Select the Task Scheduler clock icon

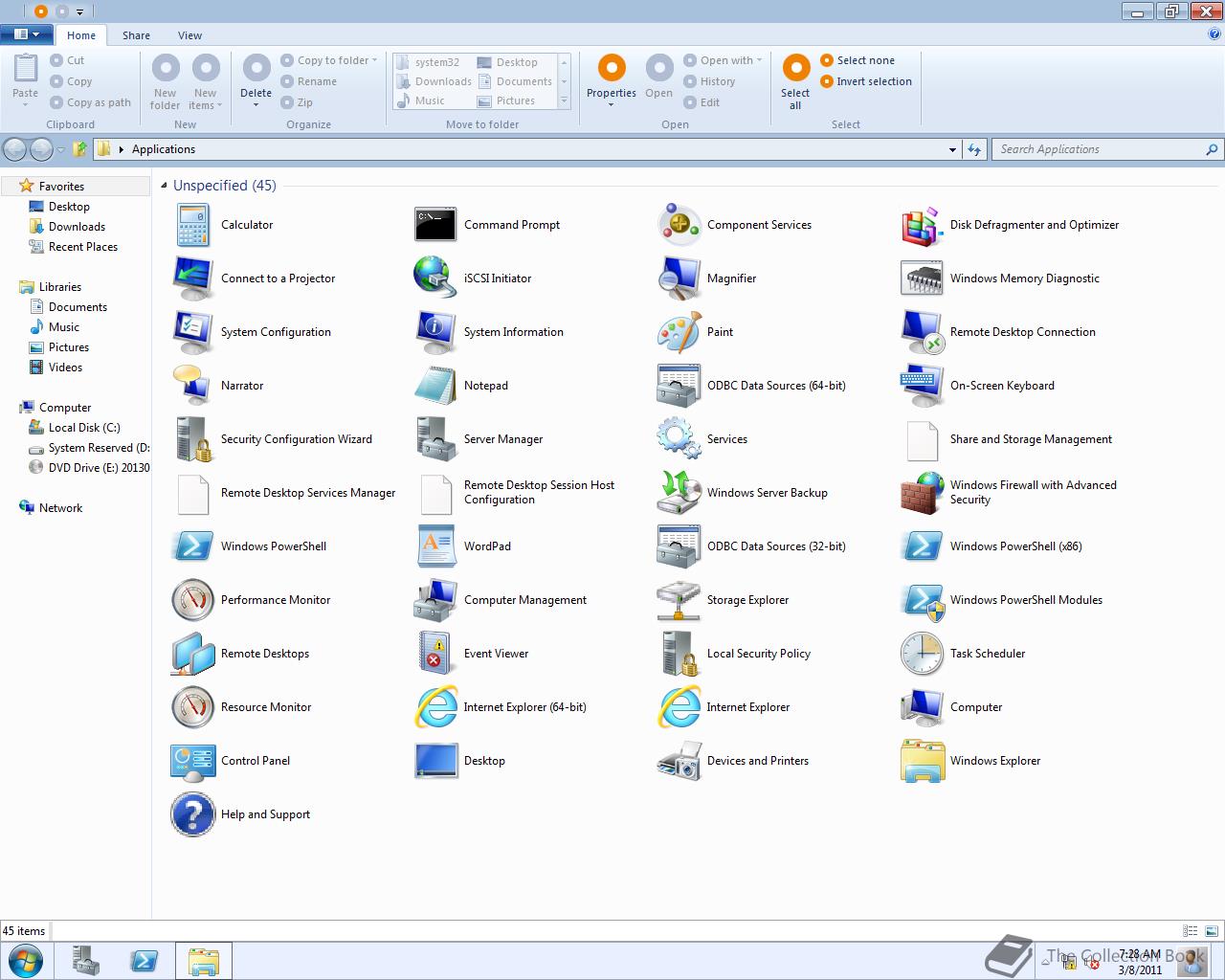923,654
